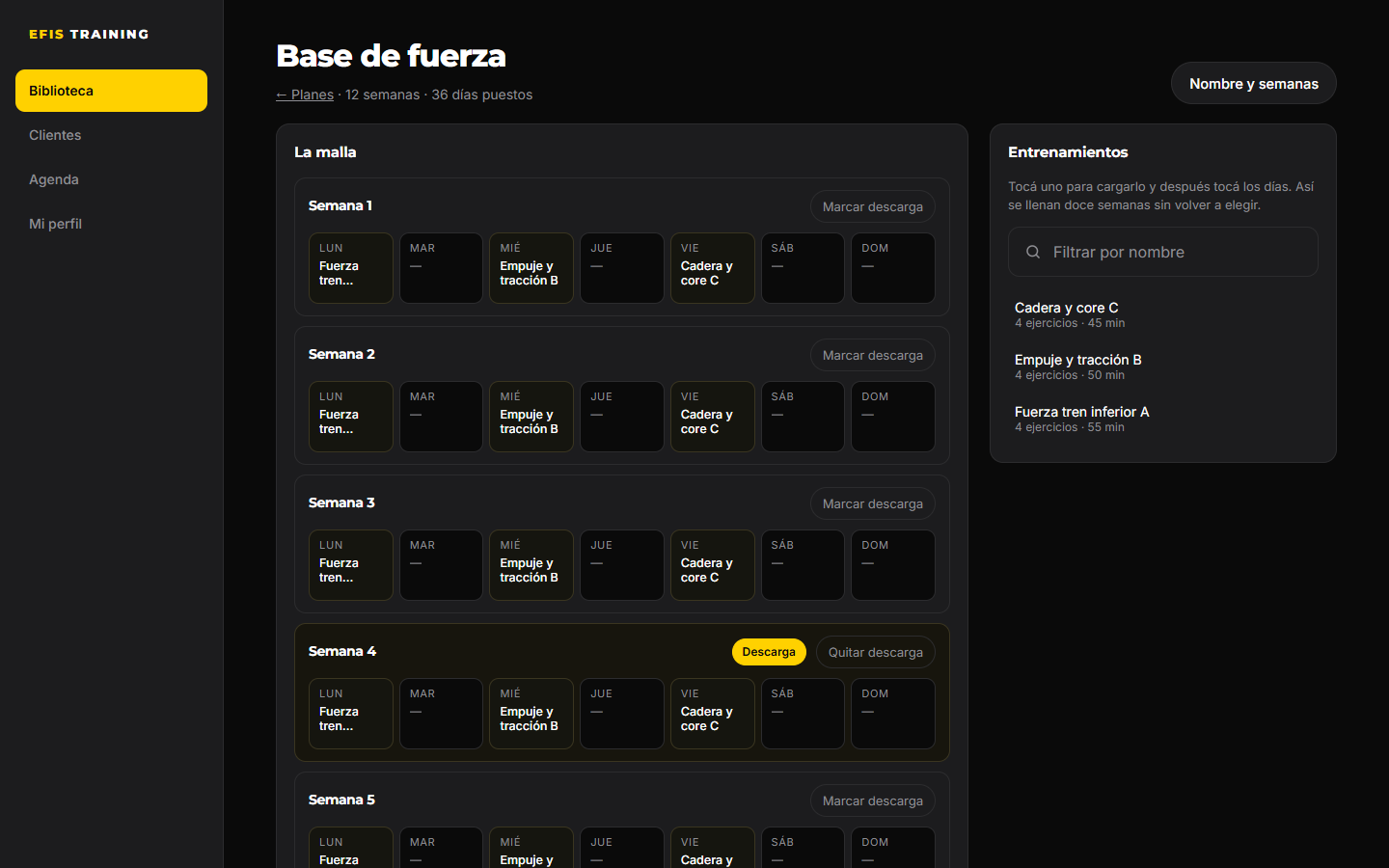Screen dimensions: 1389x868
Task: Click Semana 3 Monday Fuerza tren cell
Action: (351, 565)
